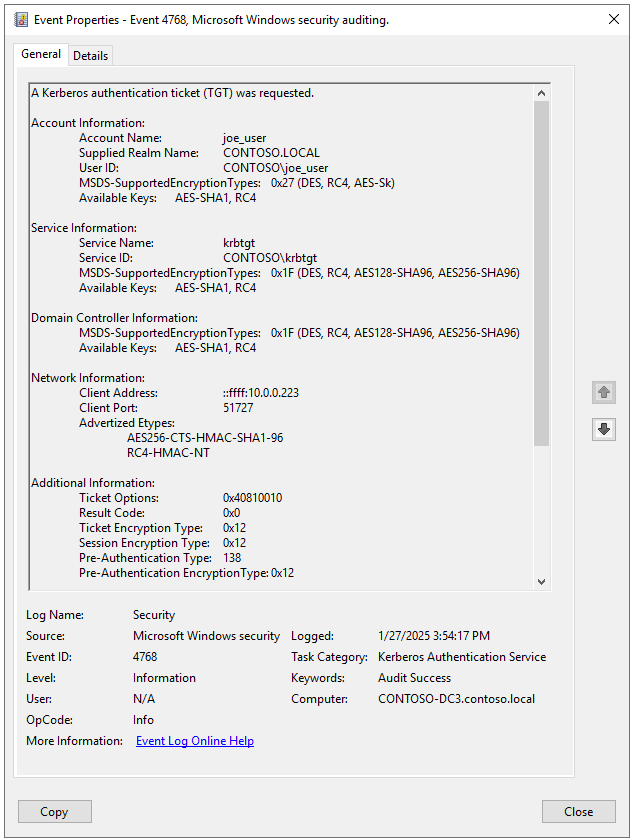
Task: Click the Keywords value Audit Success
Action: click(414, 677)
